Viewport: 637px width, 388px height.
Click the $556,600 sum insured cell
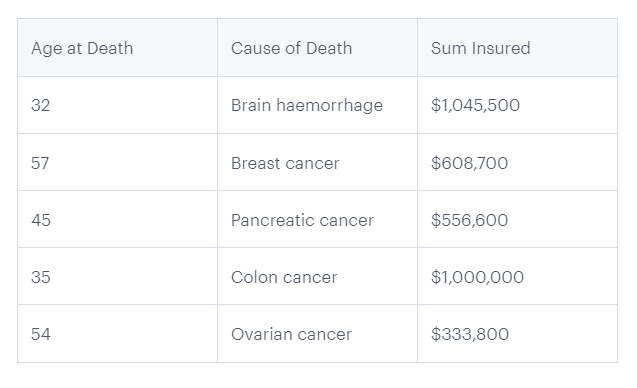pos(518,219)
